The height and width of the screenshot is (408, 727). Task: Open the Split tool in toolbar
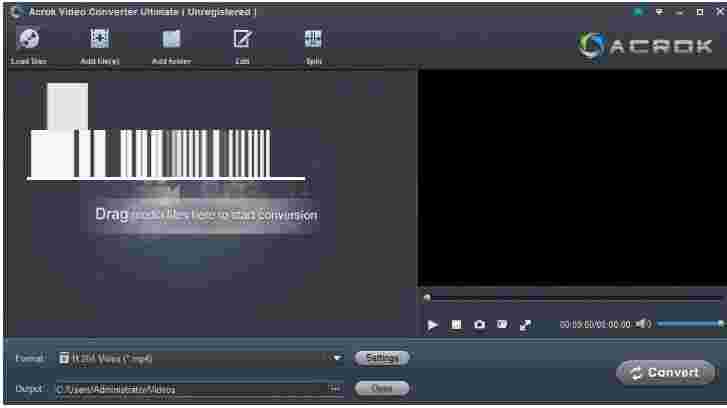[313, 39]
